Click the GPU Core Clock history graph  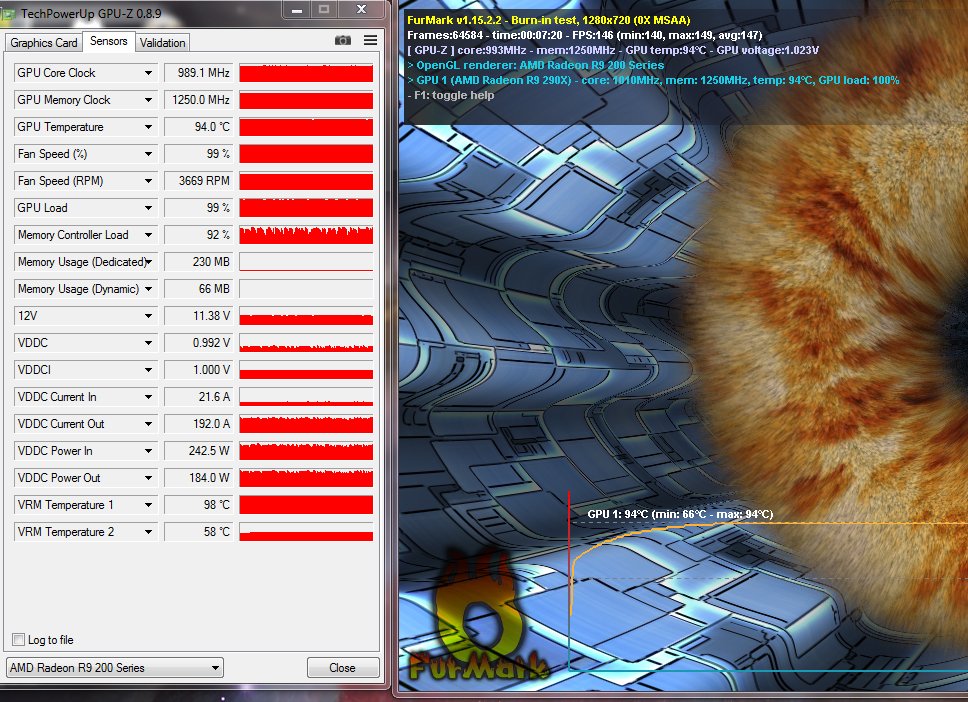point(306,73)
